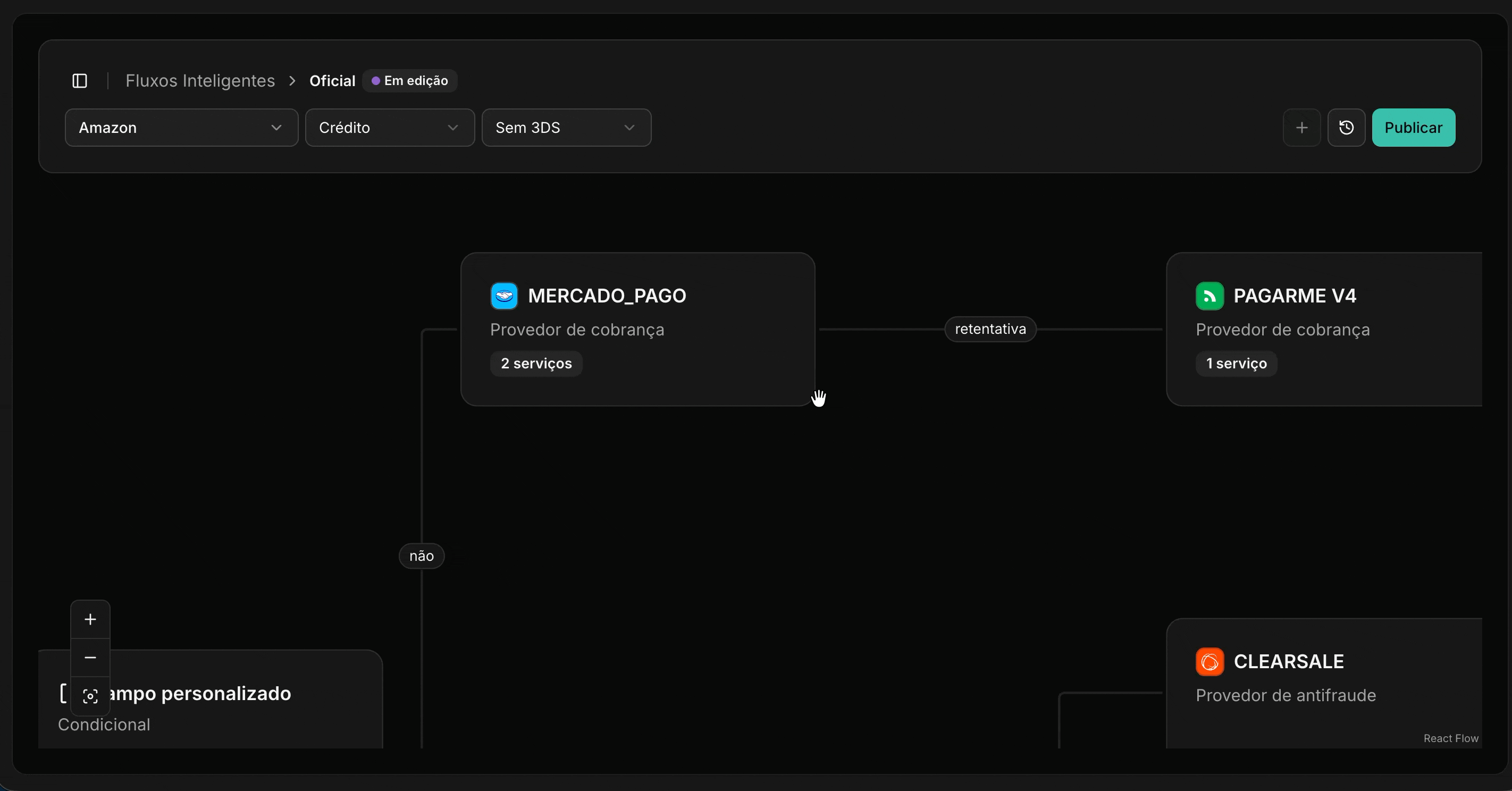Open the Amazon dropdown

coord(181,128)
